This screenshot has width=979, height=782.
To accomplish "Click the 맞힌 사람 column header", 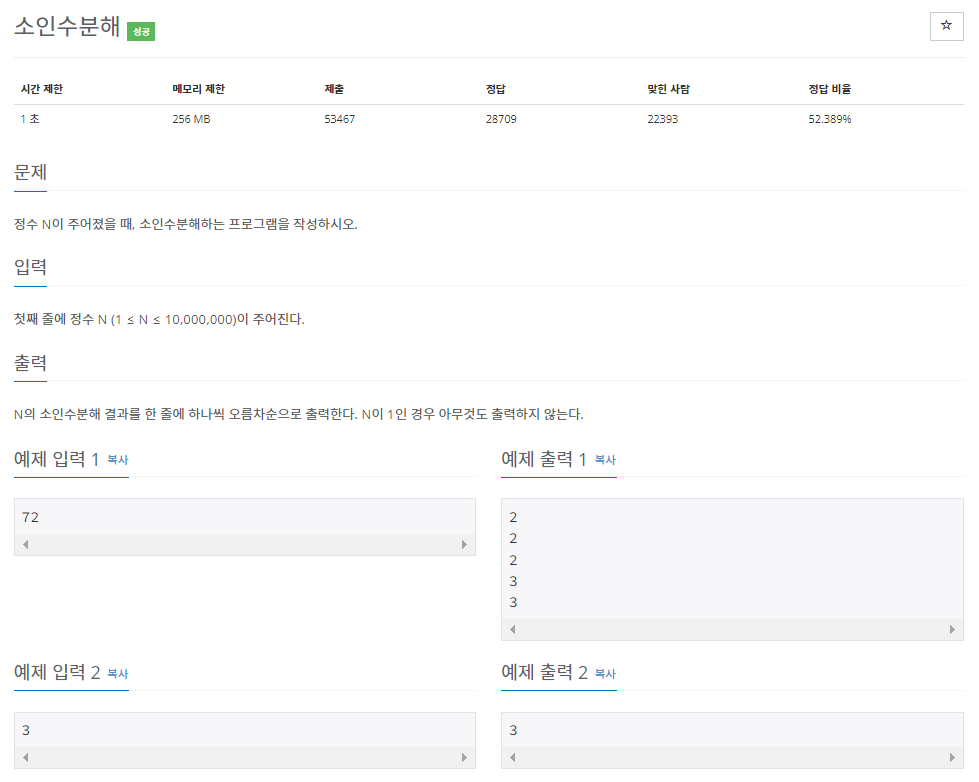I will (668, 89).
